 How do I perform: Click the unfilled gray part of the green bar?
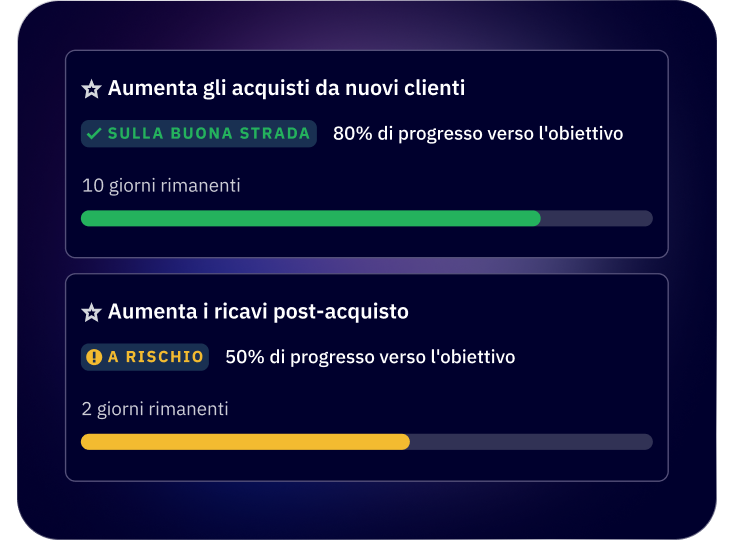click(597, 218)
